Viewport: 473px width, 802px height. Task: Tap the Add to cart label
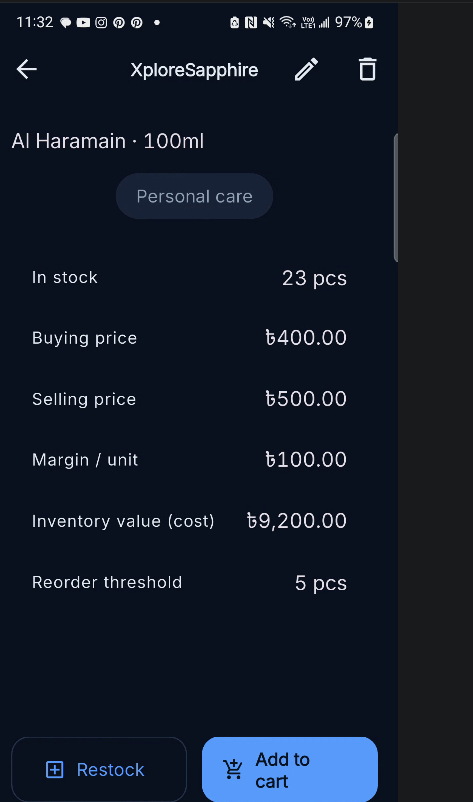[x=283, y=770]
